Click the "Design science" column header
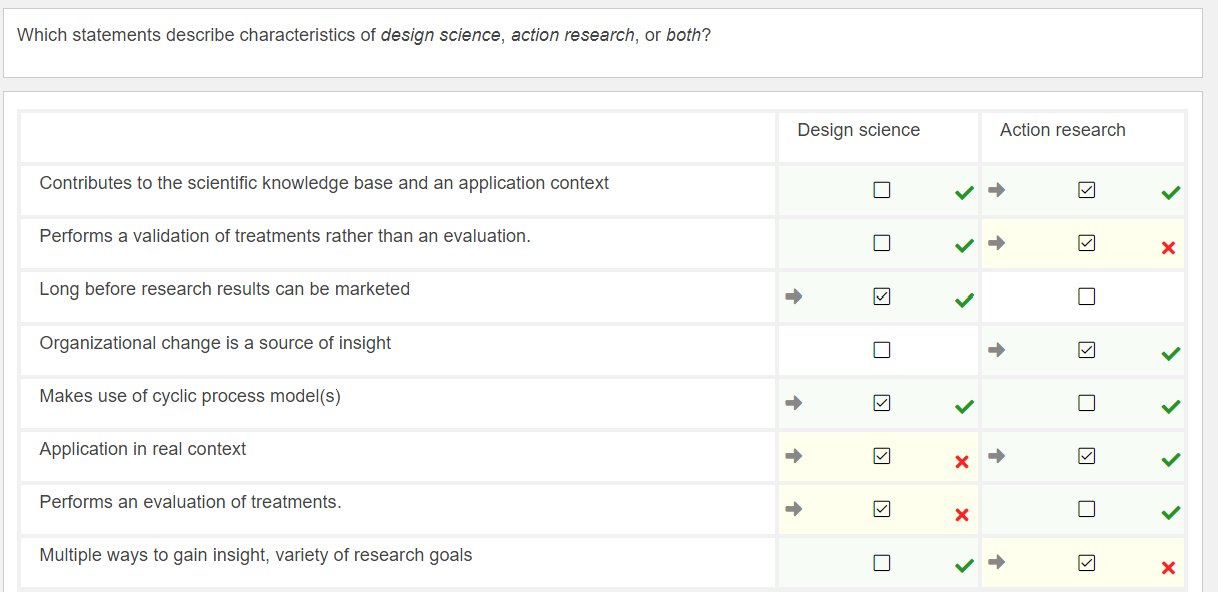This screenshot has height=592, width=1218. (858, 130)
